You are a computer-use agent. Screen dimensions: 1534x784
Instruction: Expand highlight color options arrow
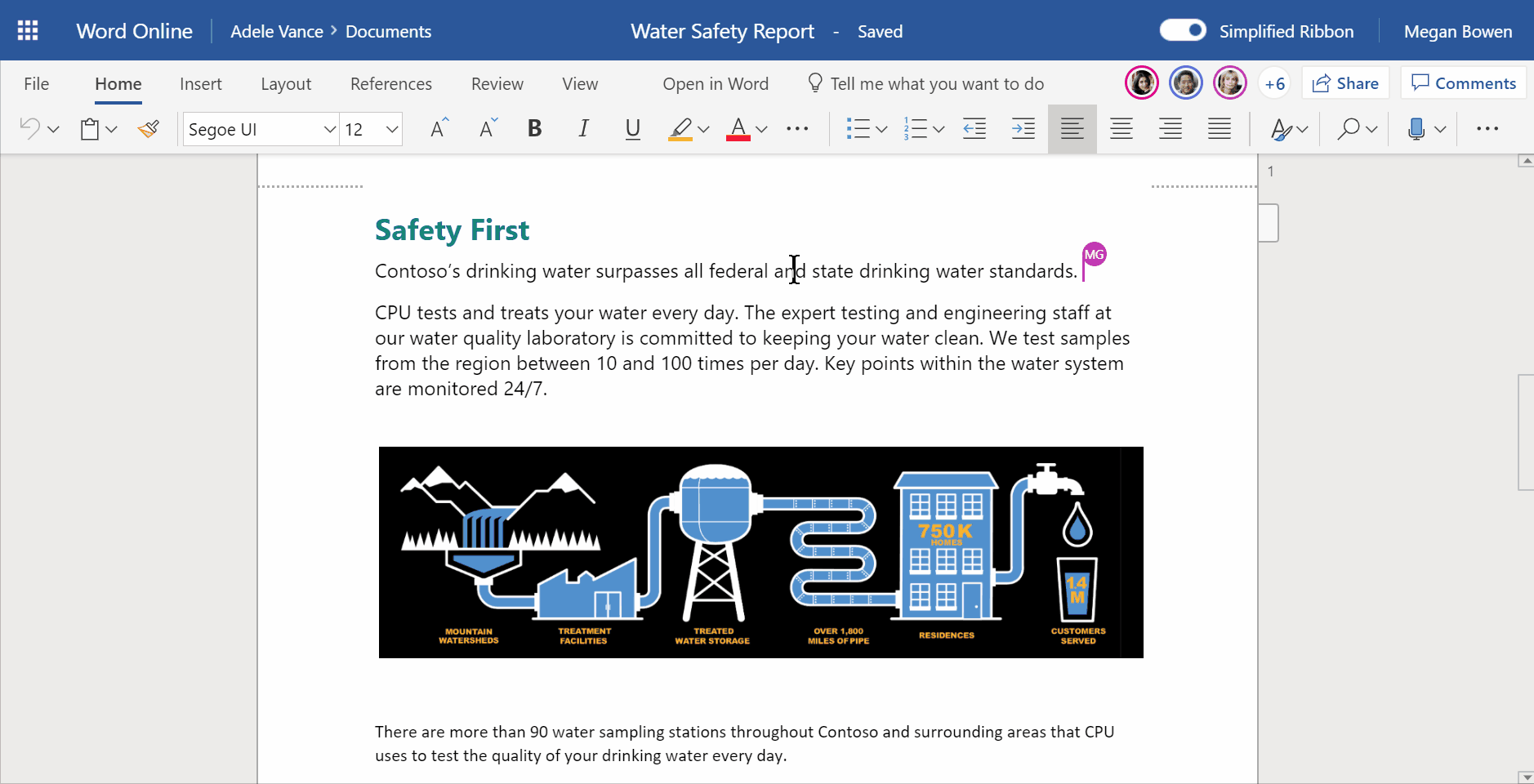click(703, 129)
